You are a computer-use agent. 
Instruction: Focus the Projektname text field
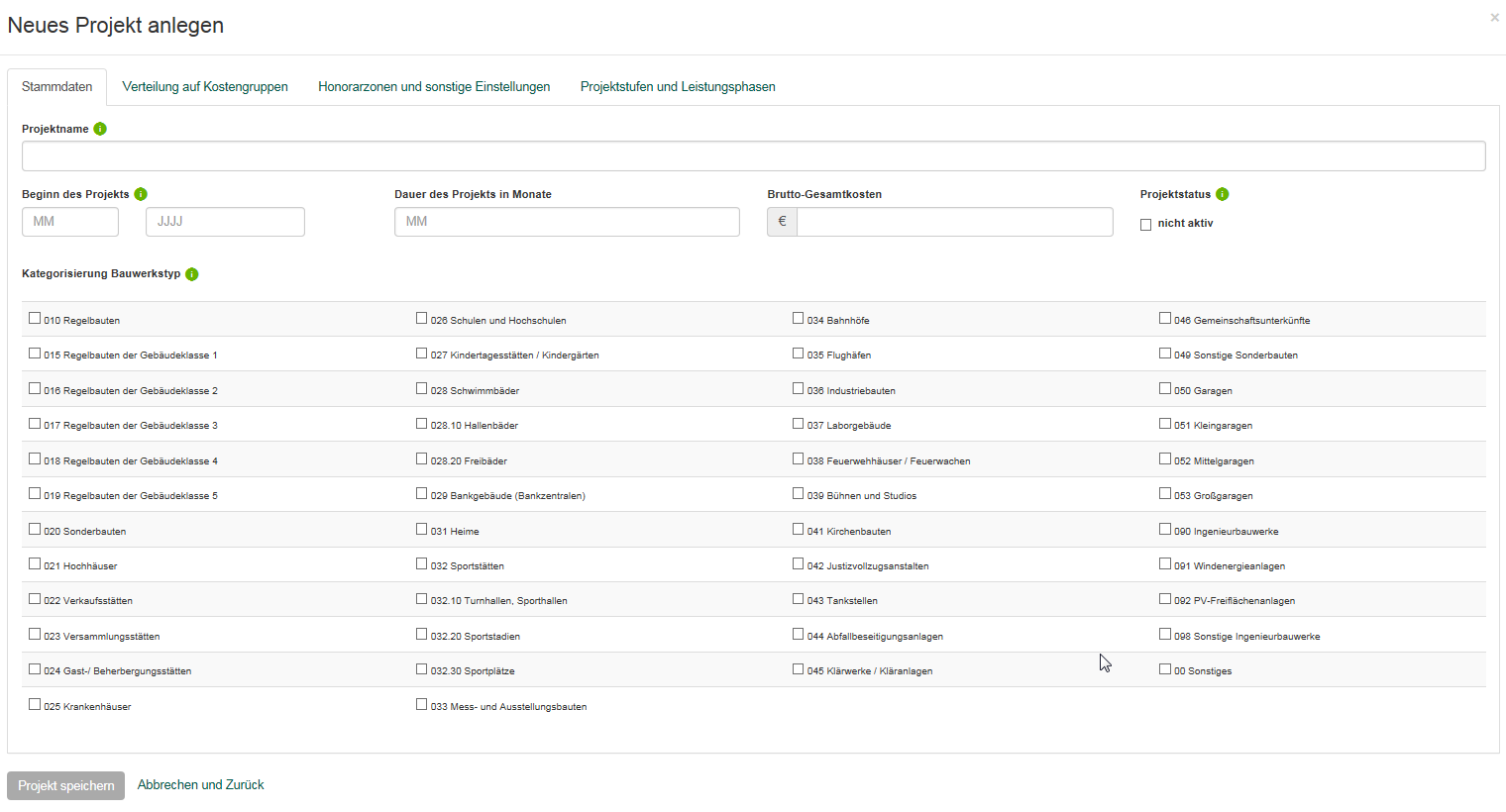(753, 156)
